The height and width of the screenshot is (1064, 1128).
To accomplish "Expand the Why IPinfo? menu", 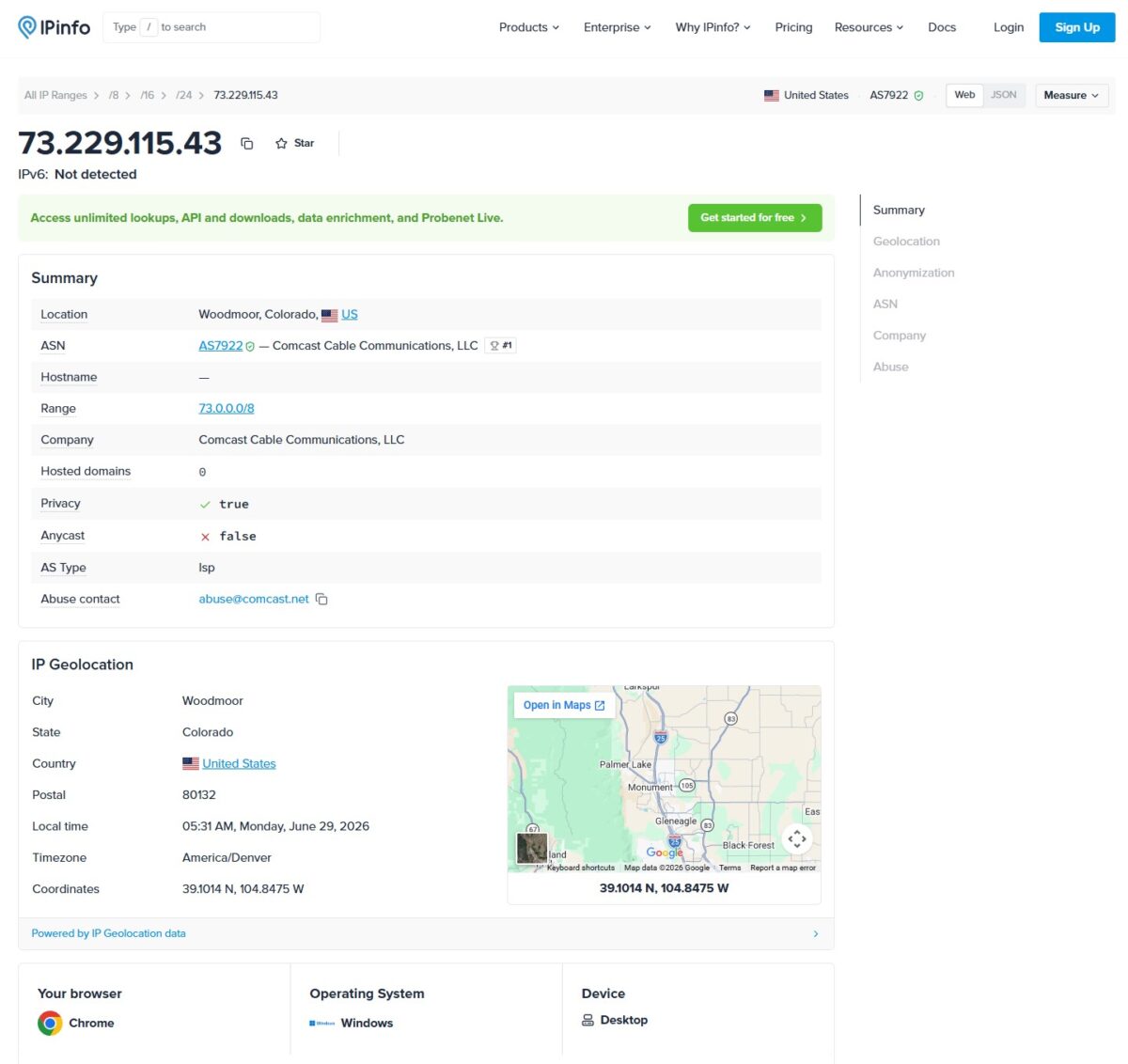I will 713,27.
